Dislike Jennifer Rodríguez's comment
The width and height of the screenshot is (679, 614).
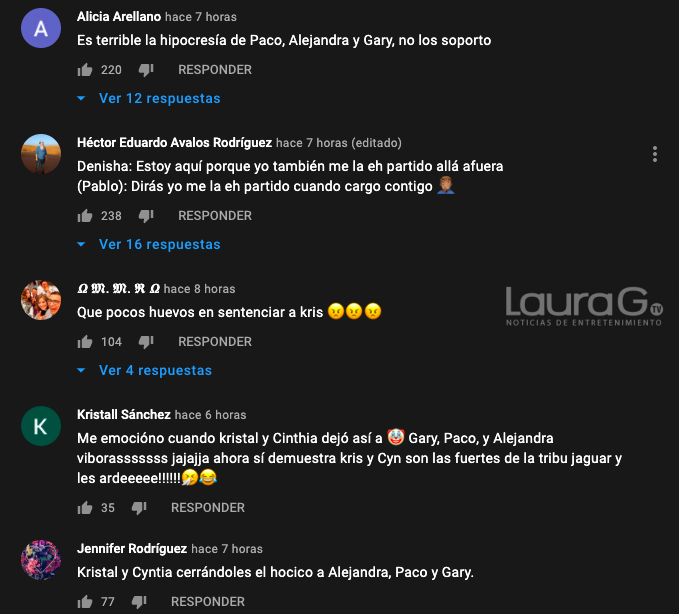139,601
